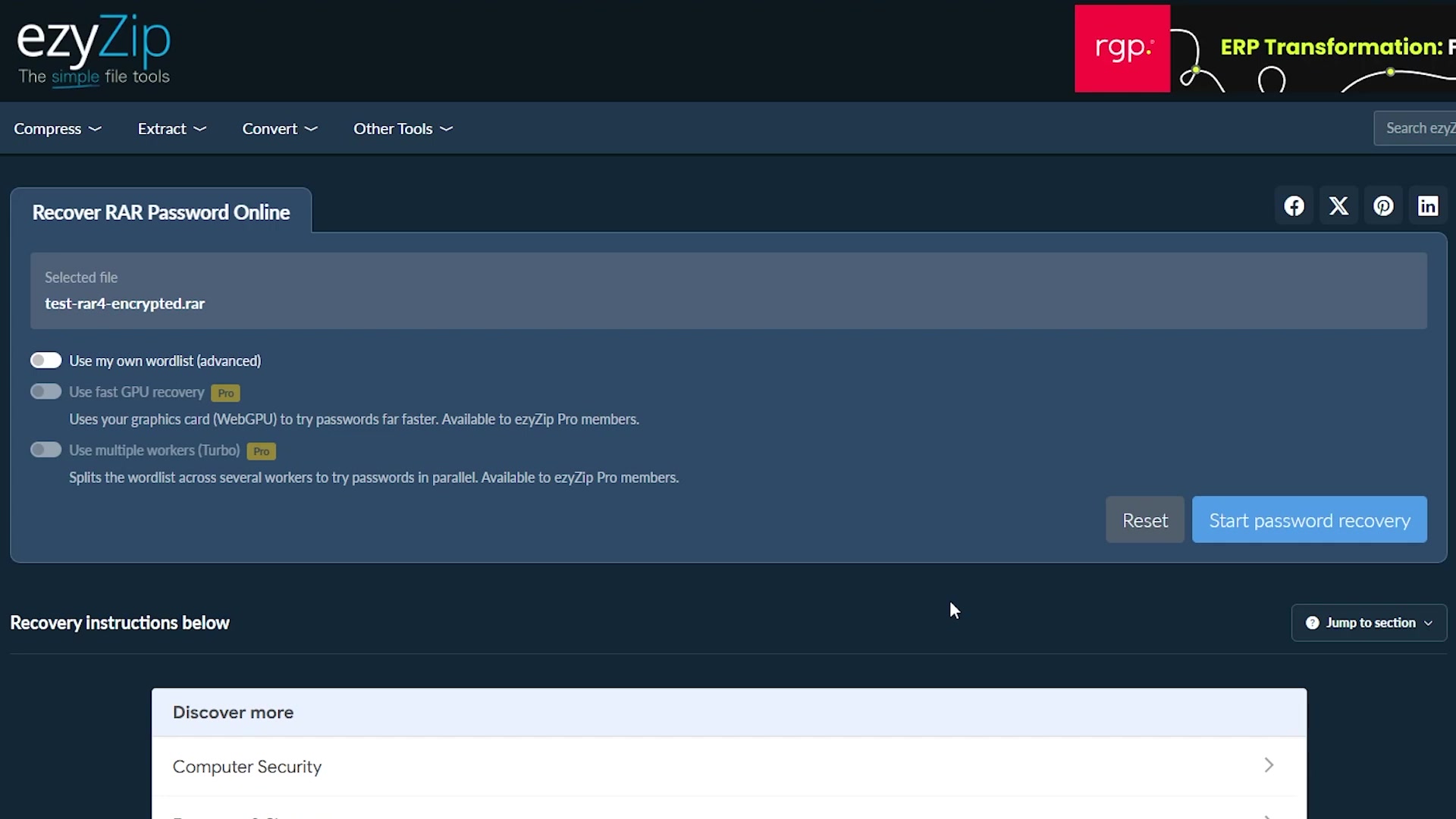Toggle Use multiple workers Turbo switch
The image size is (1456, 819).
[45, 450]
